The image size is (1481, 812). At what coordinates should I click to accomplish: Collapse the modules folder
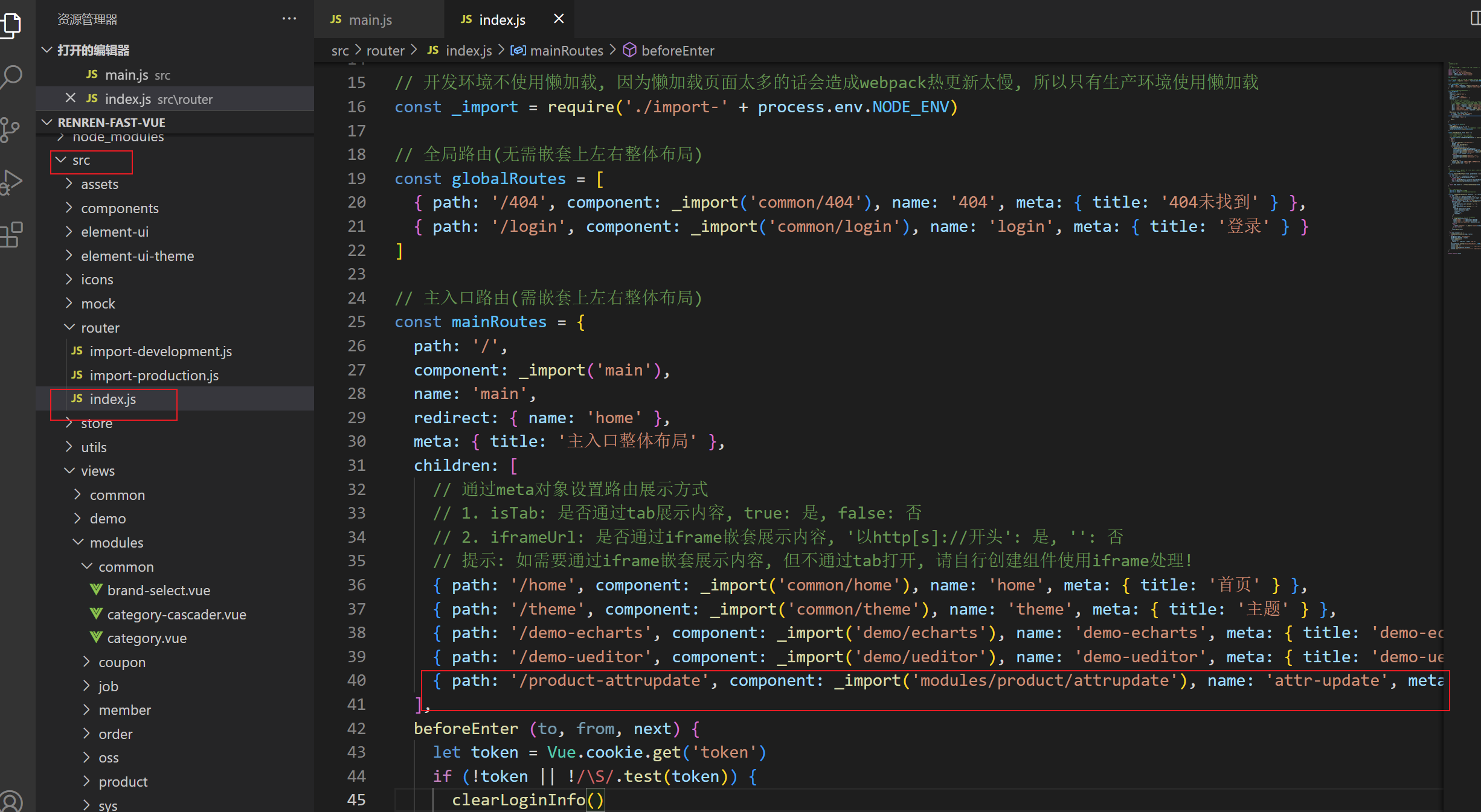pos(117,543)
